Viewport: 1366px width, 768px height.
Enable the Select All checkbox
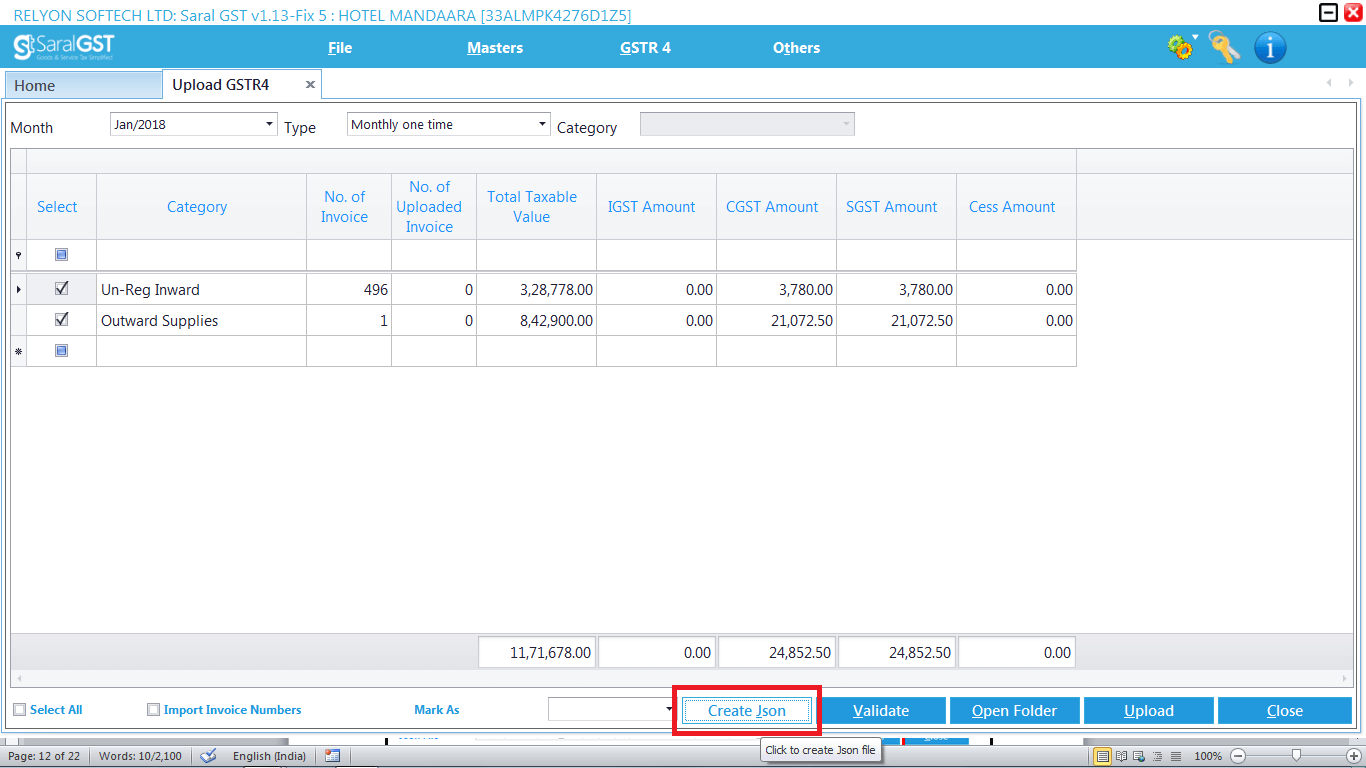(20, 710)
